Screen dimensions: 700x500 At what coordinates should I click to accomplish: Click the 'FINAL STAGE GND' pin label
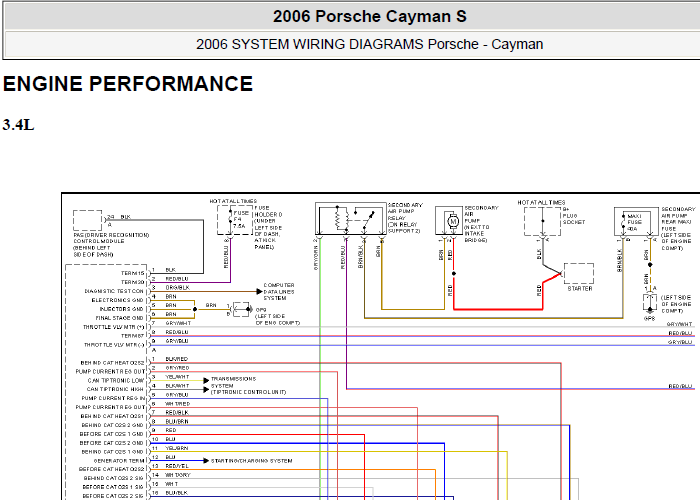[120, 318]
